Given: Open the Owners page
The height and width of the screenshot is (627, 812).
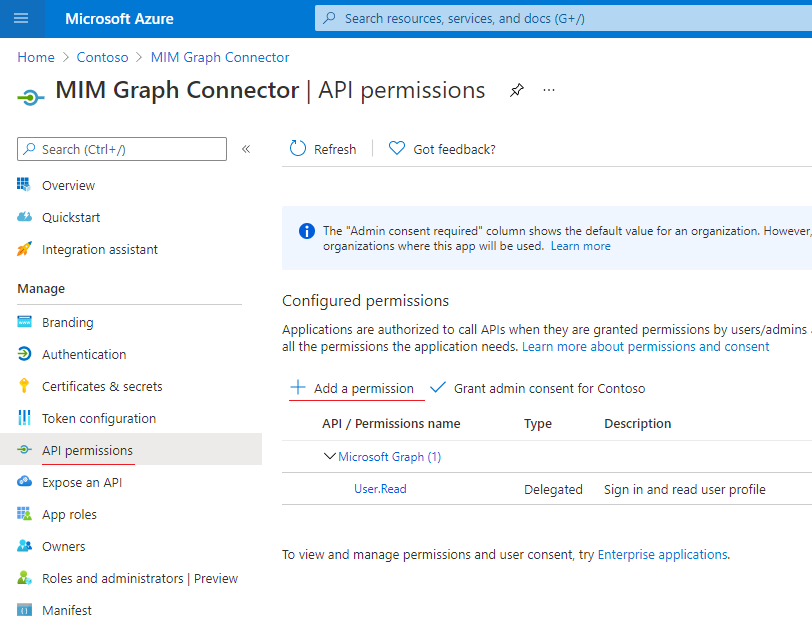Looking at the screenshot, I should (x=63, y=547).
